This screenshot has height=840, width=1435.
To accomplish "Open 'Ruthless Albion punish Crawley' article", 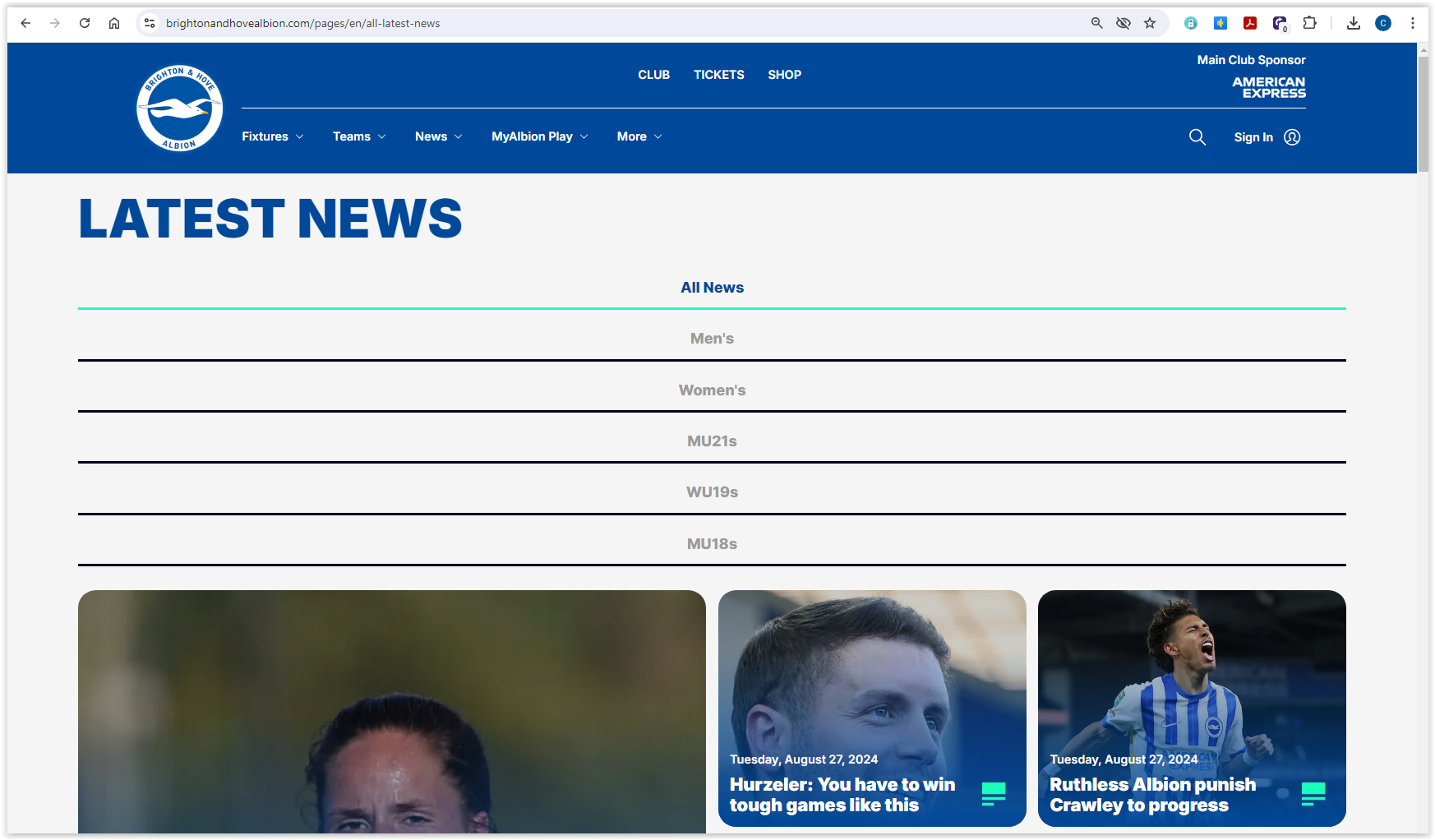I will [1152, 795].
